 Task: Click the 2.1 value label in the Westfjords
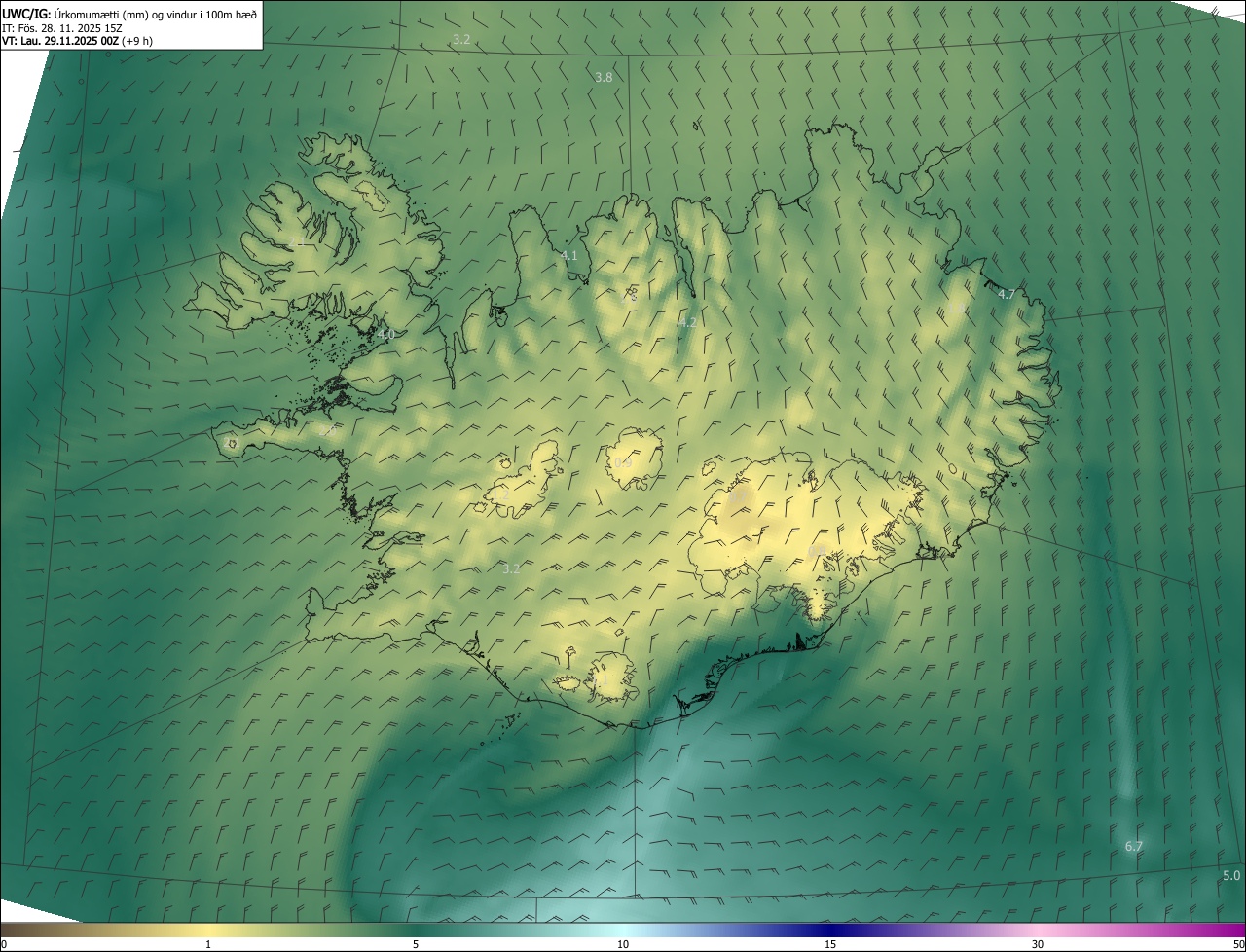pos(296,241)
